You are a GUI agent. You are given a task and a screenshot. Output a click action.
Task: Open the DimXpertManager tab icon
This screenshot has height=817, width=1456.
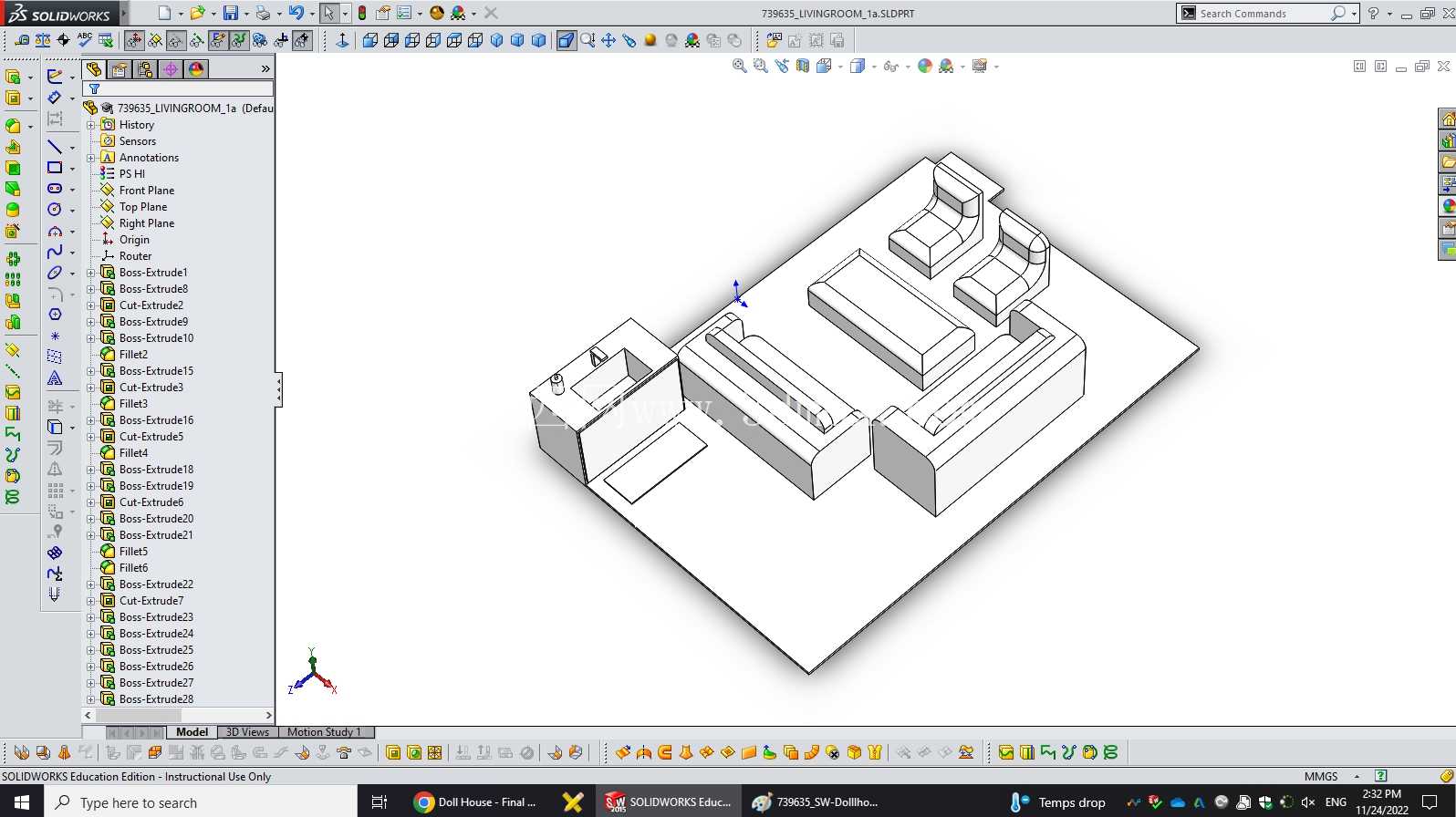tap(171, 69)
